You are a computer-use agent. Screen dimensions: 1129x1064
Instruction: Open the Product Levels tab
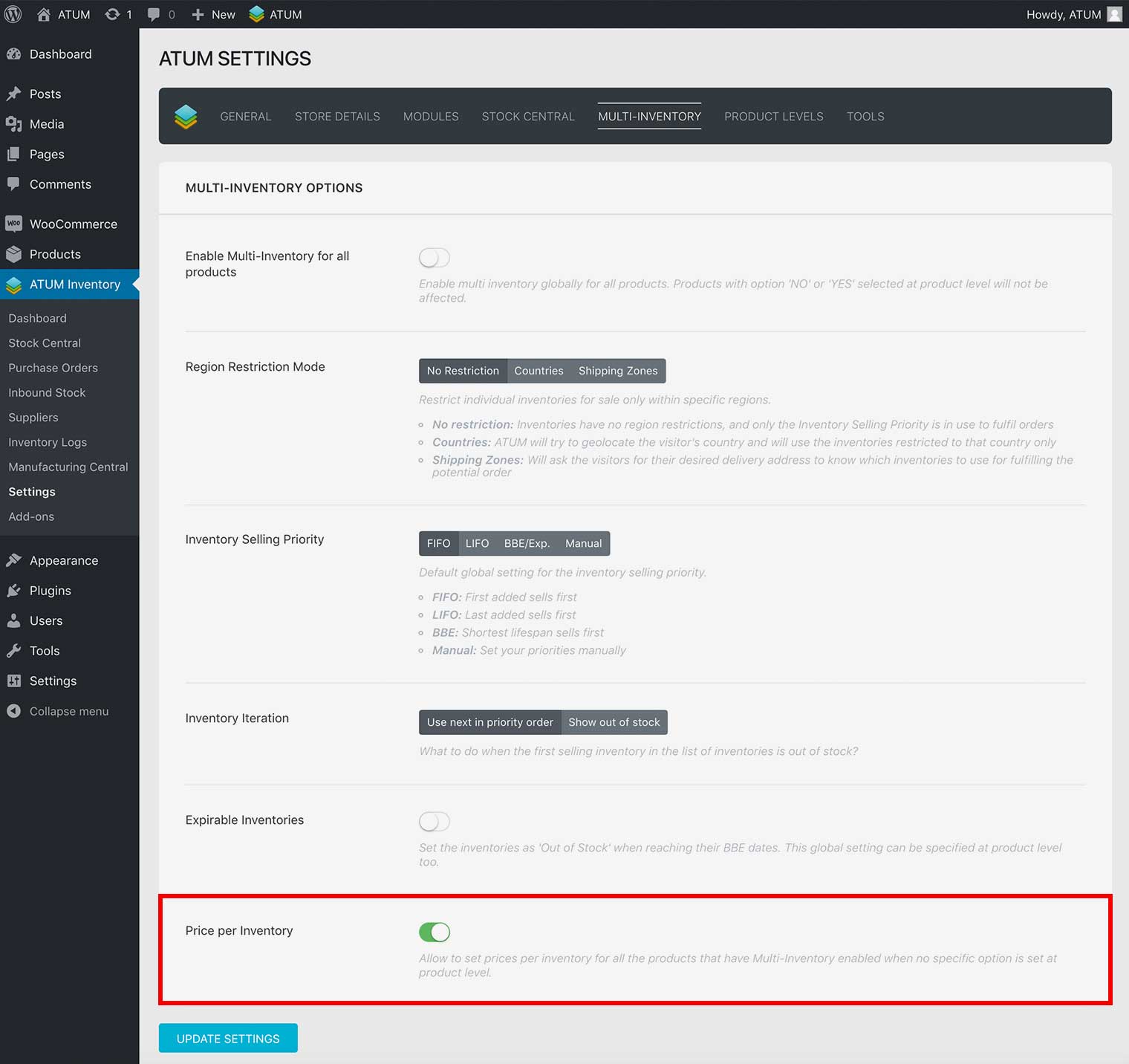[x=773, y=117]
